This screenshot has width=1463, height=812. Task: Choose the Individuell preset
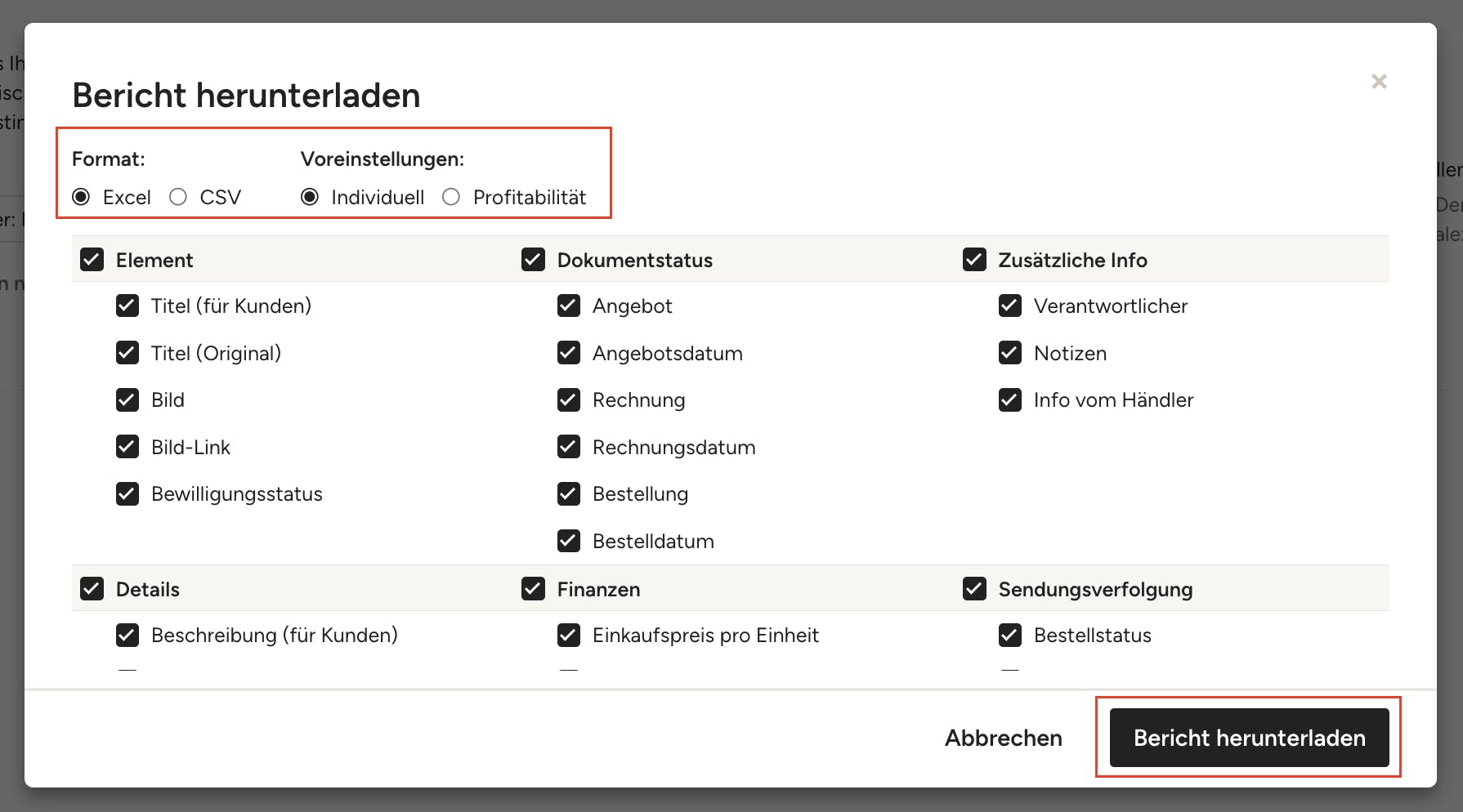310,197
